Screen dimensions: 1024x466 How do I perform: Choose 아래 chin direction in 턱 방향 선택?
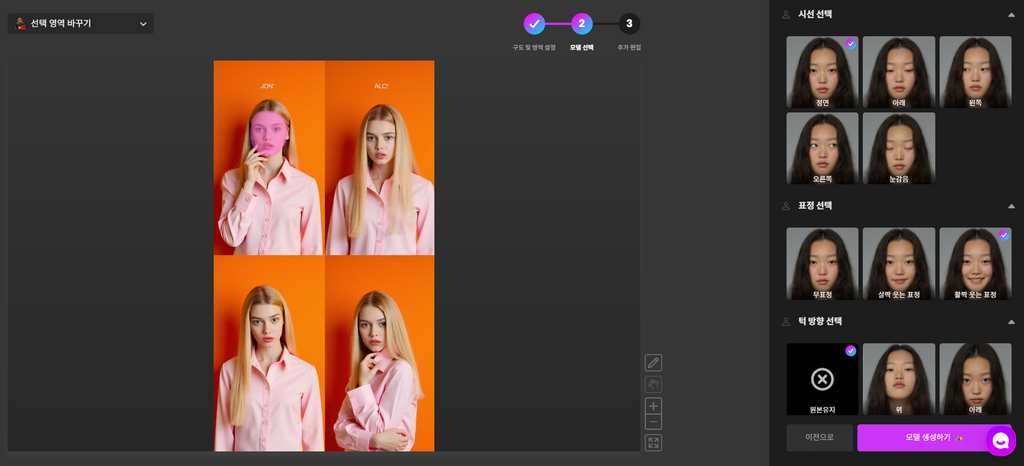[x=975, y=379]
